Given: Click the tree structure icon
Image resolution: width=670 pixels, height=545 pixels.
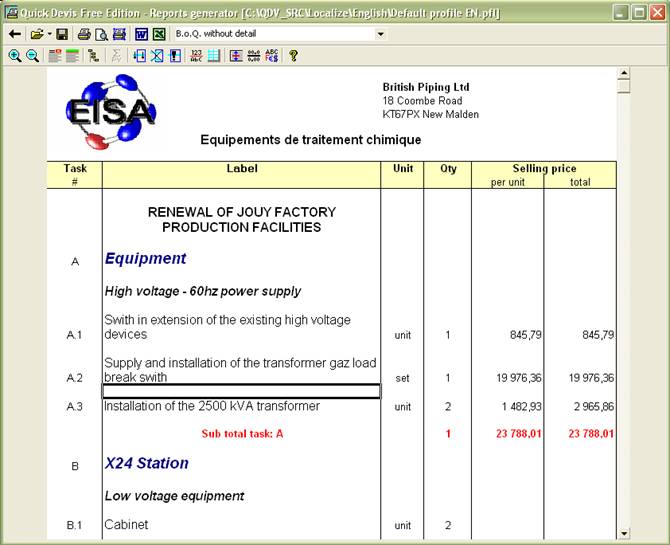Looking at the screenshot, I should (x=93, y=56).
